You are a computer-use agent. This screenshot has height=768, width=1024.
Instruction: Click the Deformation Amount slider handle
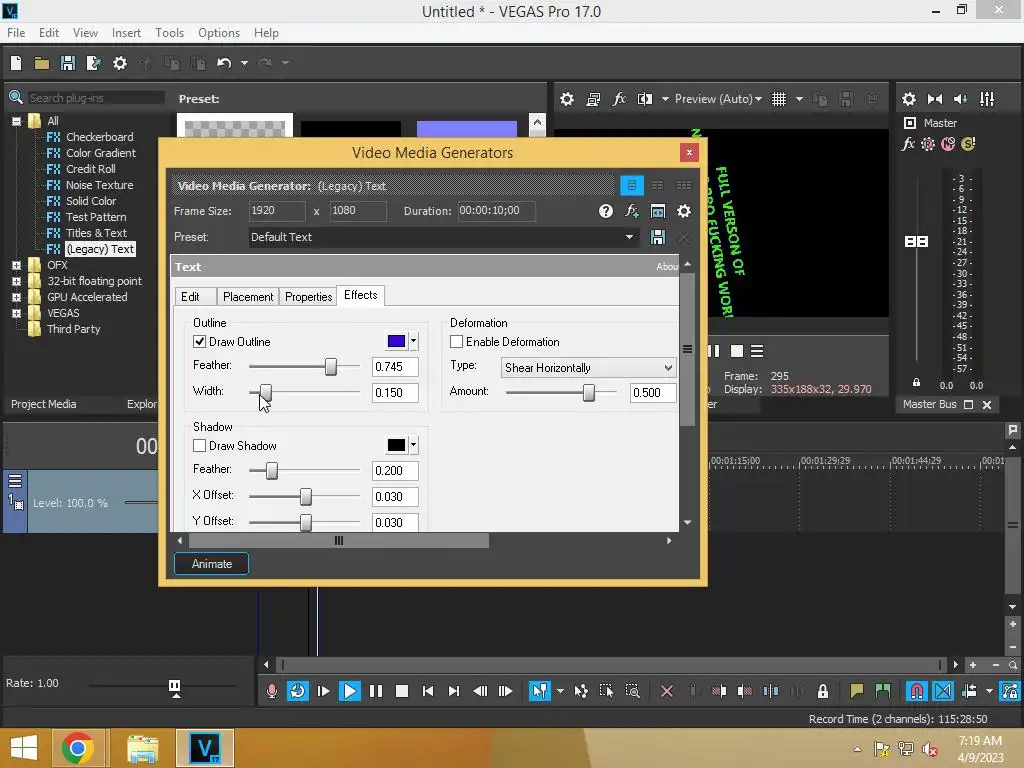pyautogui.click(x=588, y=392)
